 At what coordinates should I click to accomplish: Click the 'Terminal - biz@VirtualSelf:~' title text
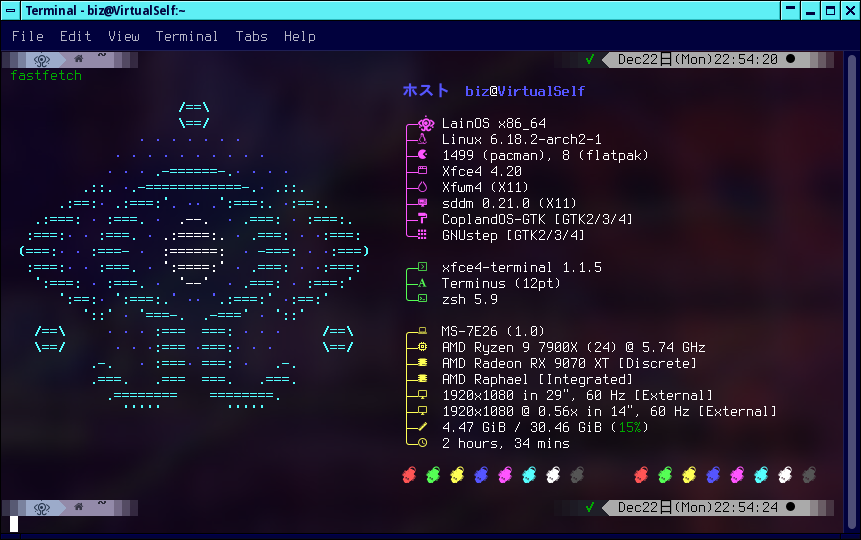[x=105, y=10]
